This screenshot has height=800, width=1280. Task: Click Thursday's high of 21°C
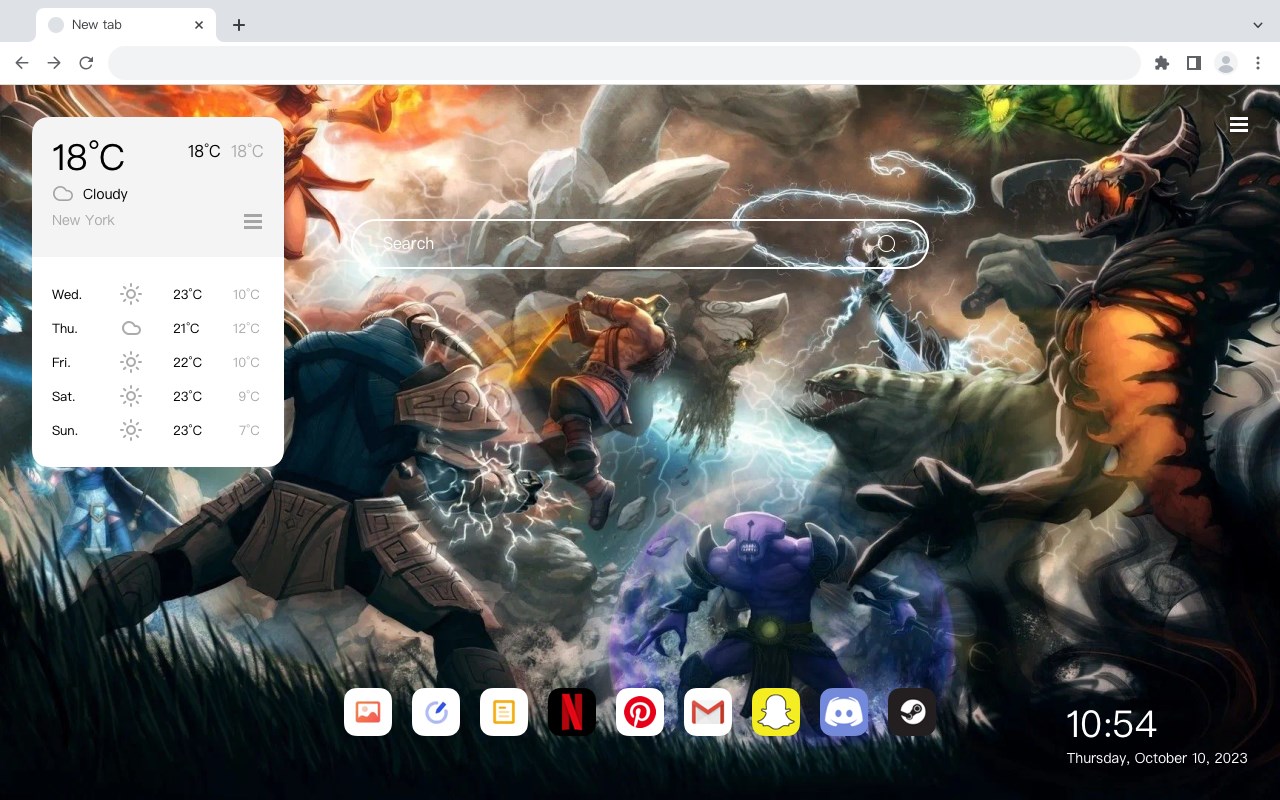[x=186, y=328]
